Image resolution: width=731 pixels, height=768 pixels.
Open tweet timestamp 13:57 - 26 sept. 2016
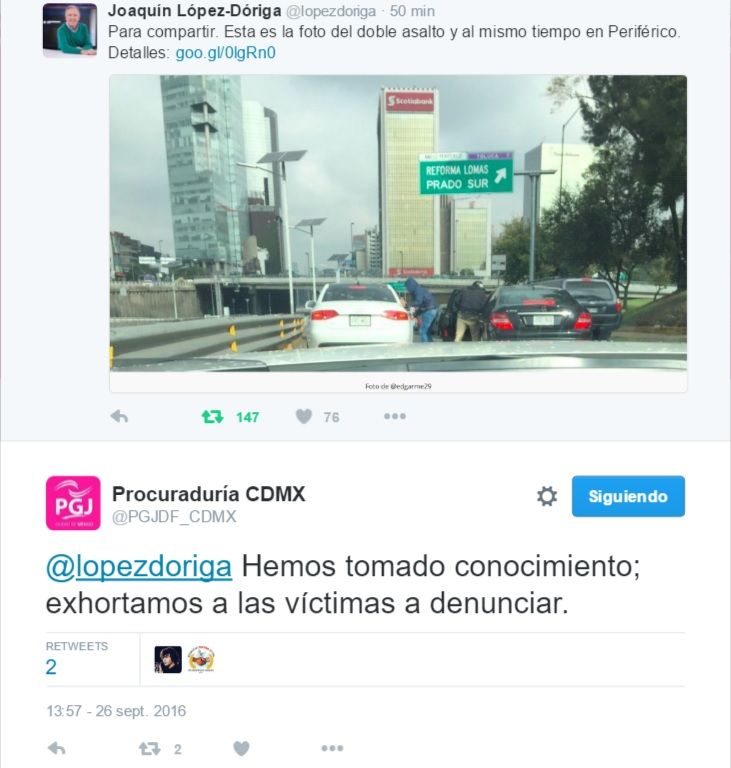[x=116, y=711]
